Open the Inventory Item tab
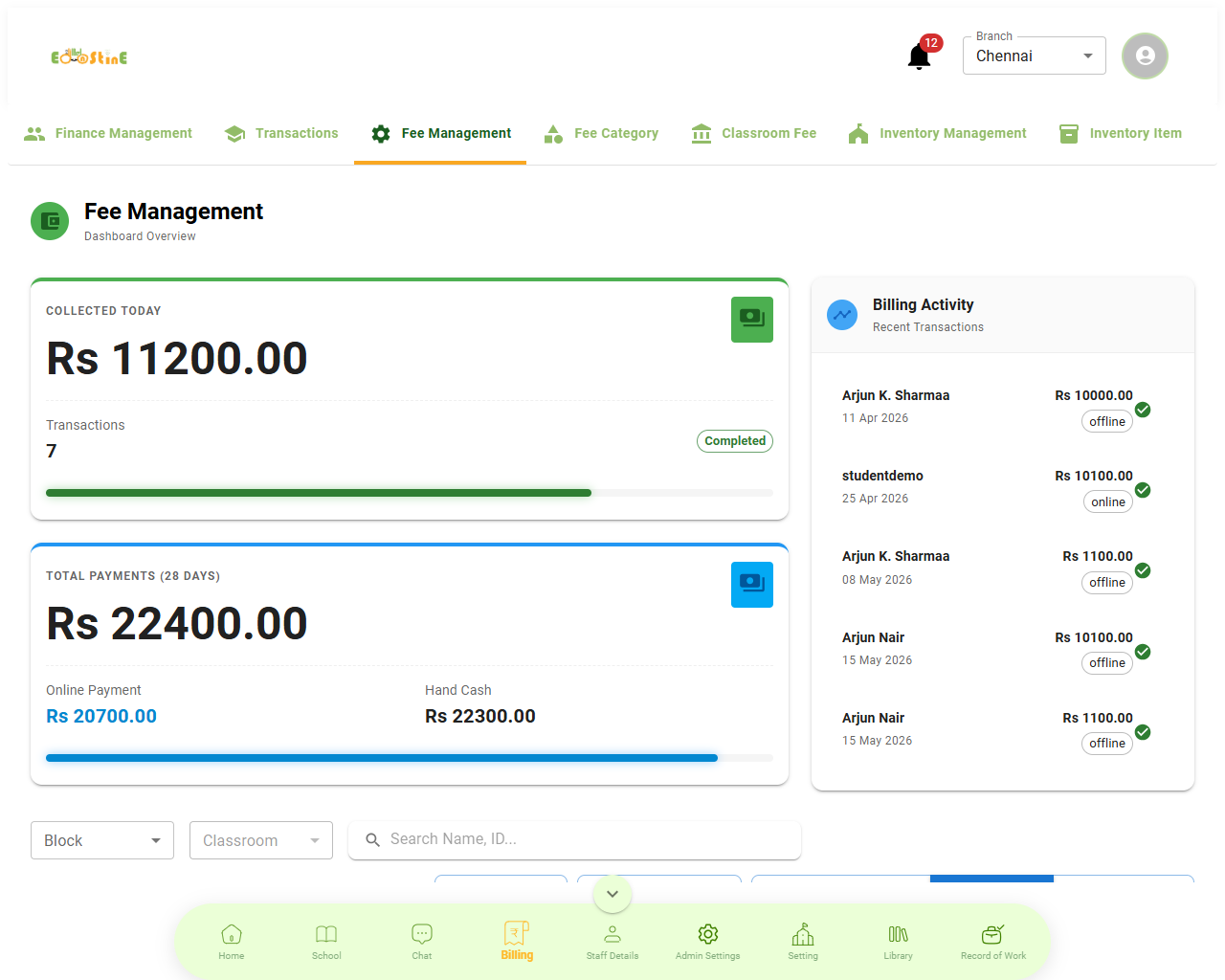 (1120, 134)
